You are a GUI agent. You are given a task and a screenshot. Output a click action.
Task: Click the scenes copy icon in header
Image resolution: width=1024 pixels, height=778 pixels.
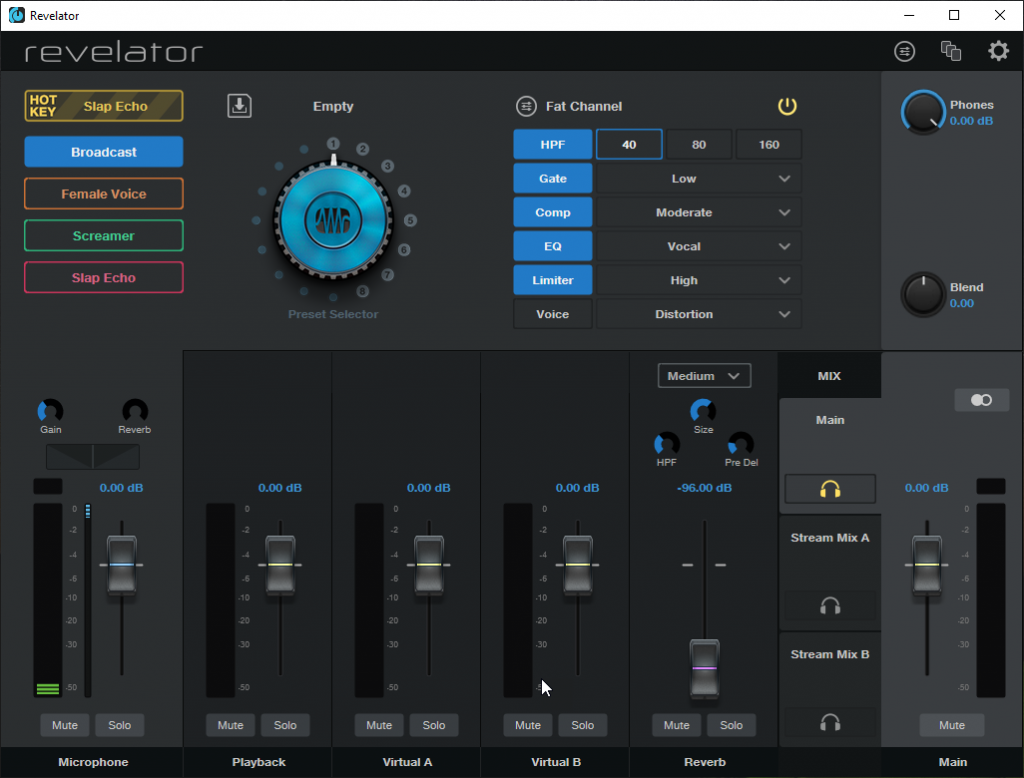(951, 51)
